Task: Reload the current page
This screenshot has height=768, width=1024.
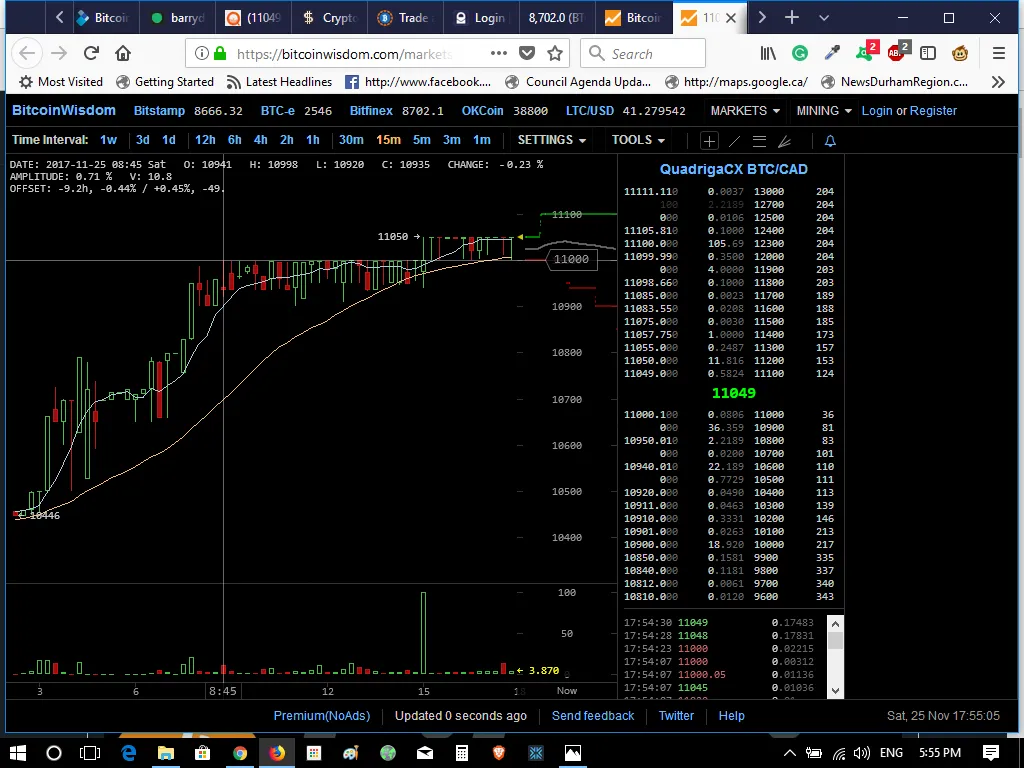Action: click(91, 54)
